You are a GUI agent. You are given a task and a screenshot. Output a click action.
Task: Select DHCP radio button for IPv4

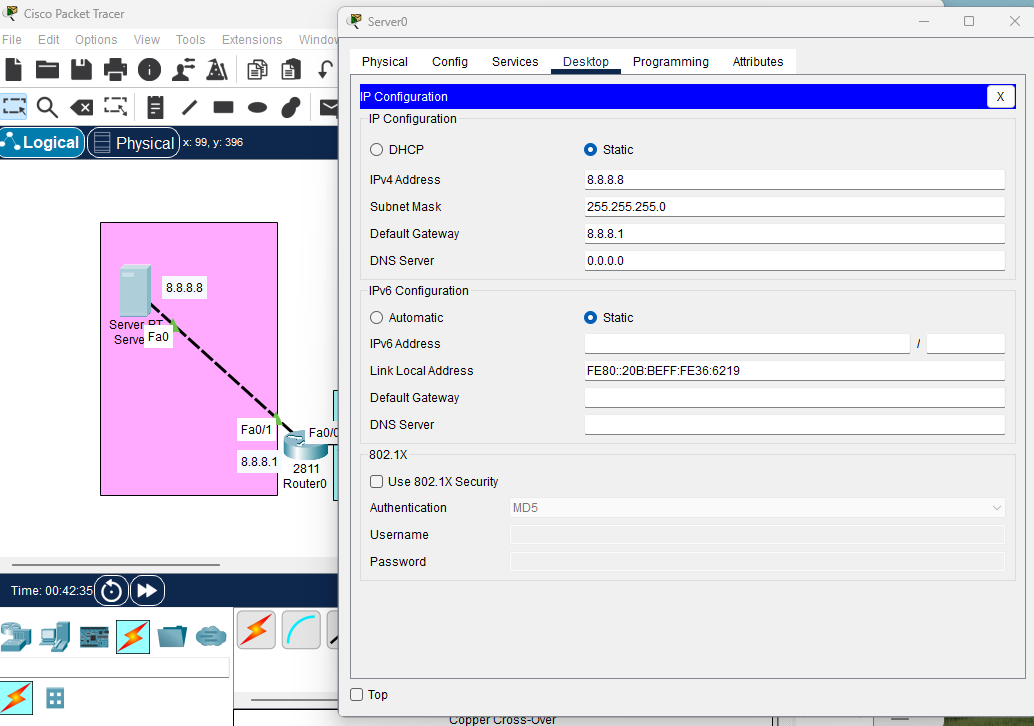pyautogui.click(x=377, y=150)
